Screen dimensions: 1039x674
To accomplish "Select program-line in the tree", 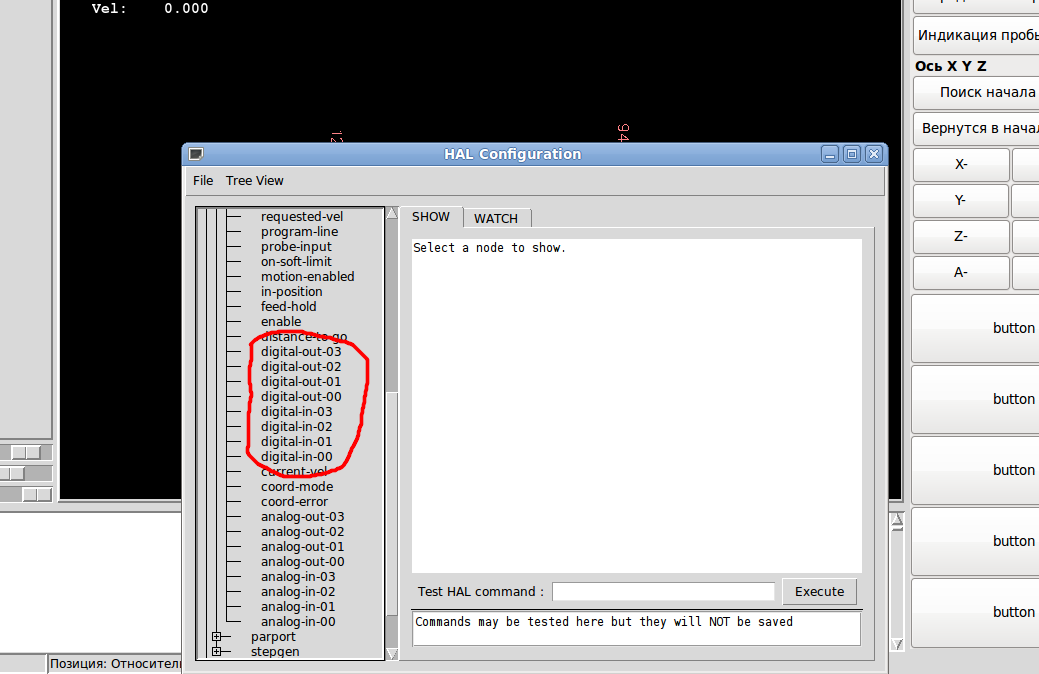I will [299, 231].
